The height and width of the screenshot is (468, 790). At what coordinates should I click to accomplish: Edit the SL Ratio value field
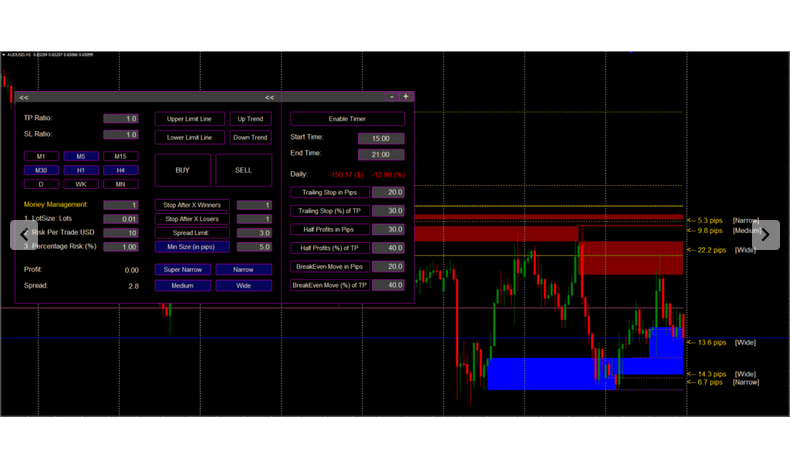click(121, 135)
